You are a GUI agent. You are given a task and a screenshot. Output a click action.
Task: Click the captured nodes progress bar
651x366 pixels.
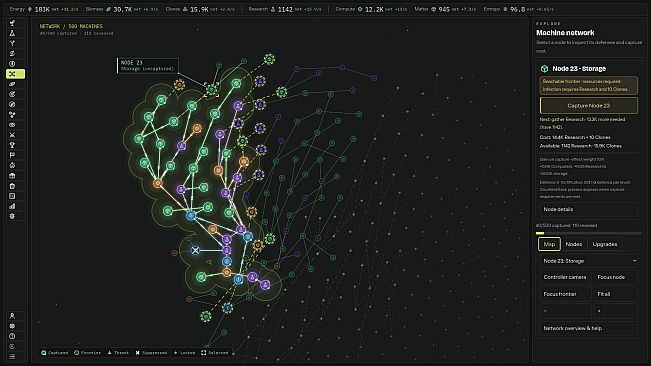(x=588, y=233)
